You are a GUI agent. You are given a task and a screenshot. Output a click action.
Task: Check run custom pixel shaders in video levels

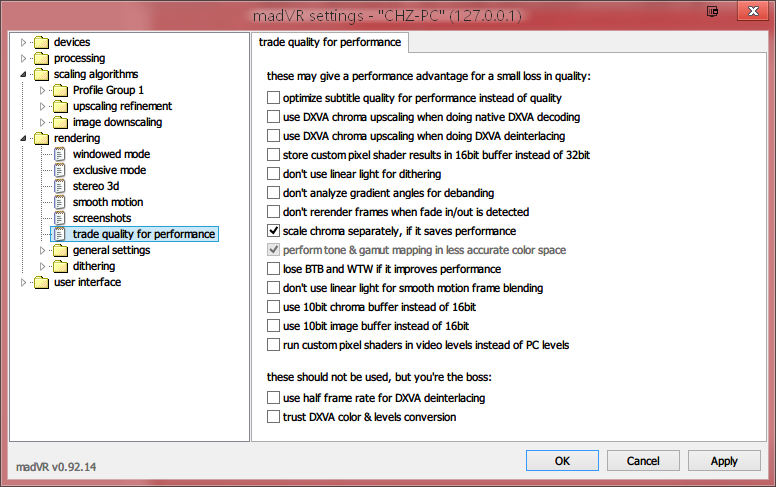(x=273, y=344)
